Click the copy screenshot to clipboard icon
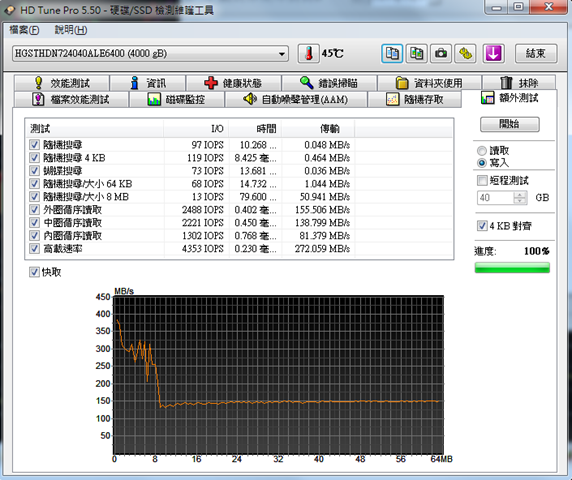 417,53
